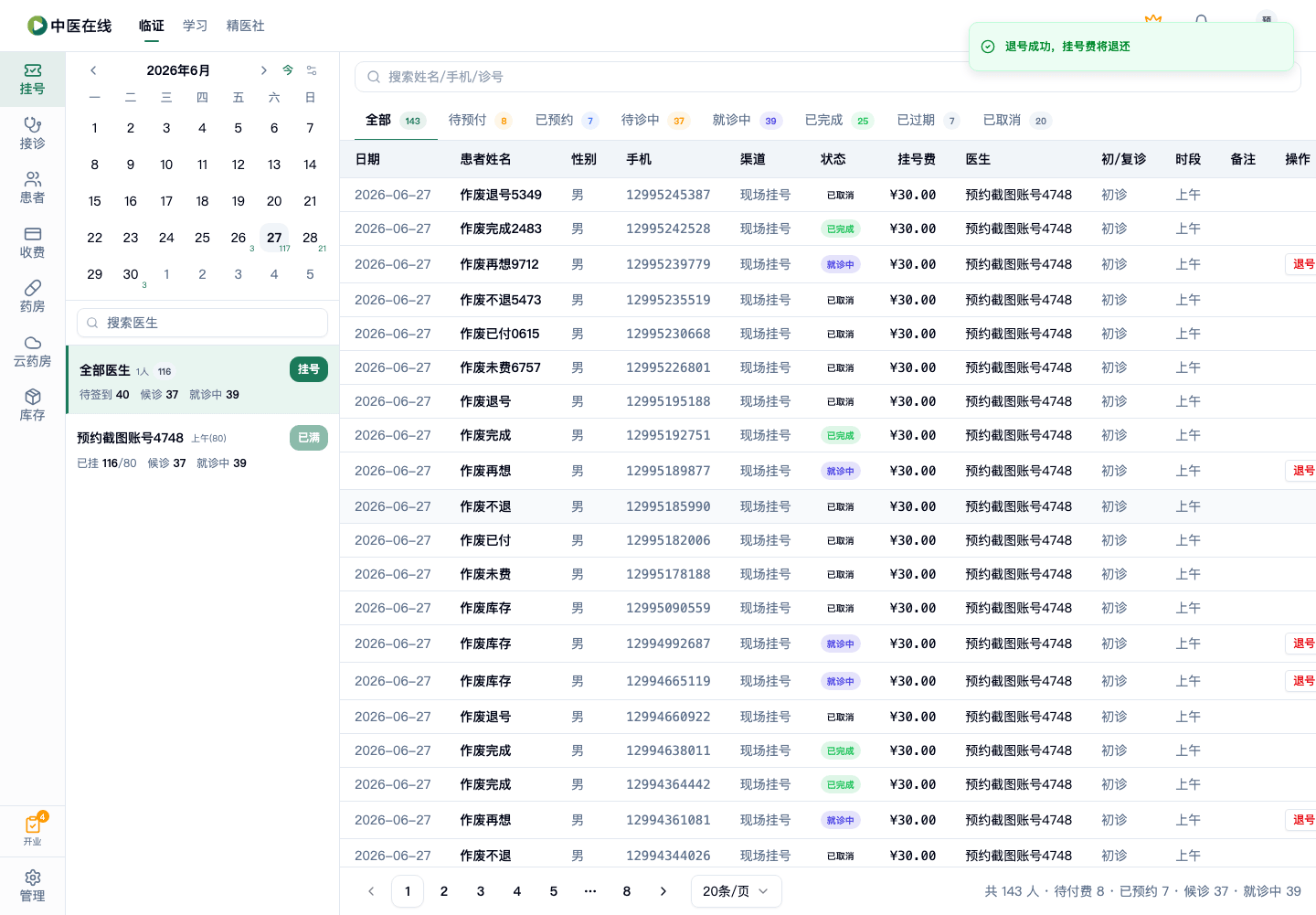Select the 已过期 7 status tab
The image size is (1316, 915).
tap(928, 121)
